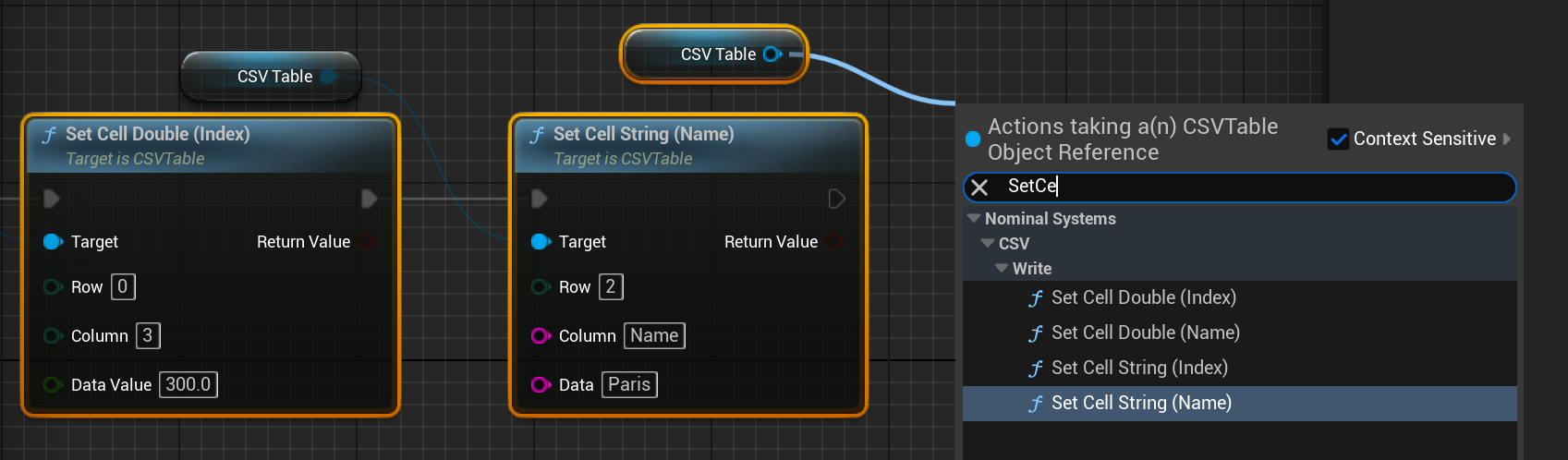The width and height of the screenshot is (1568, 460).
Task: Click pink Column pin on Set Cell String
Action: tap(541, 336)
